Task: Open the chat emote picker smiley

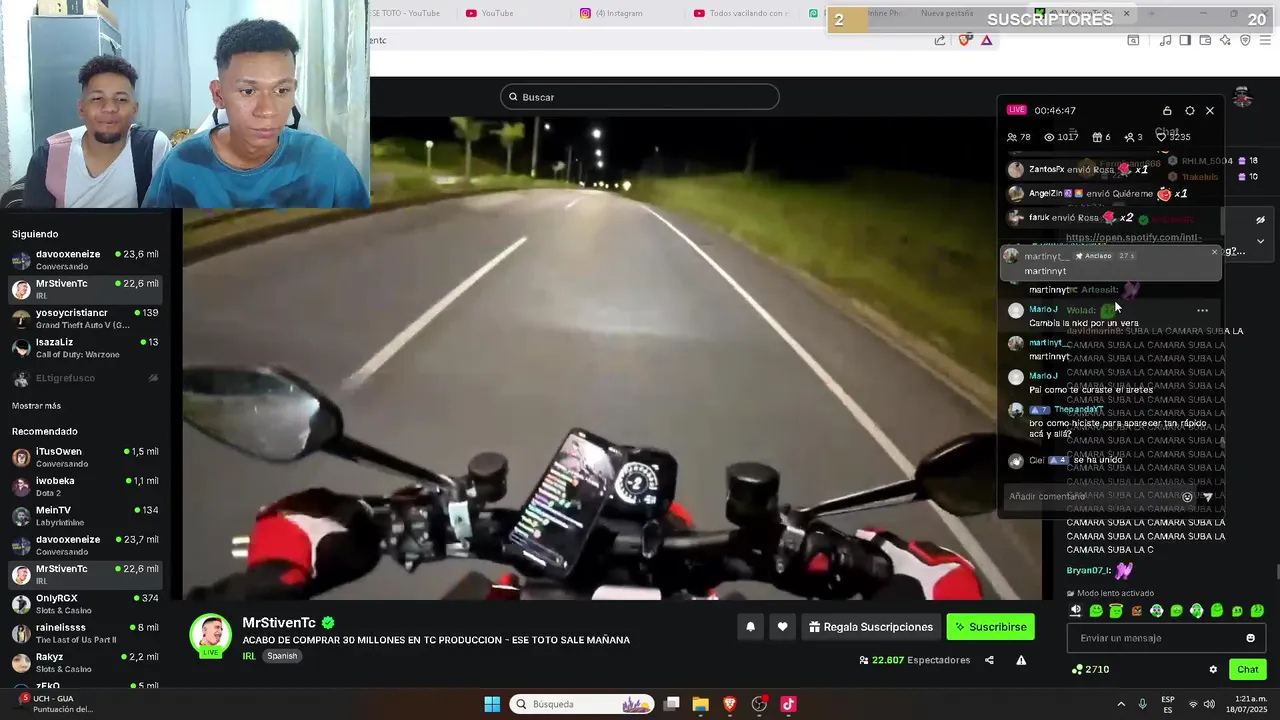Action: [1250, 638]
